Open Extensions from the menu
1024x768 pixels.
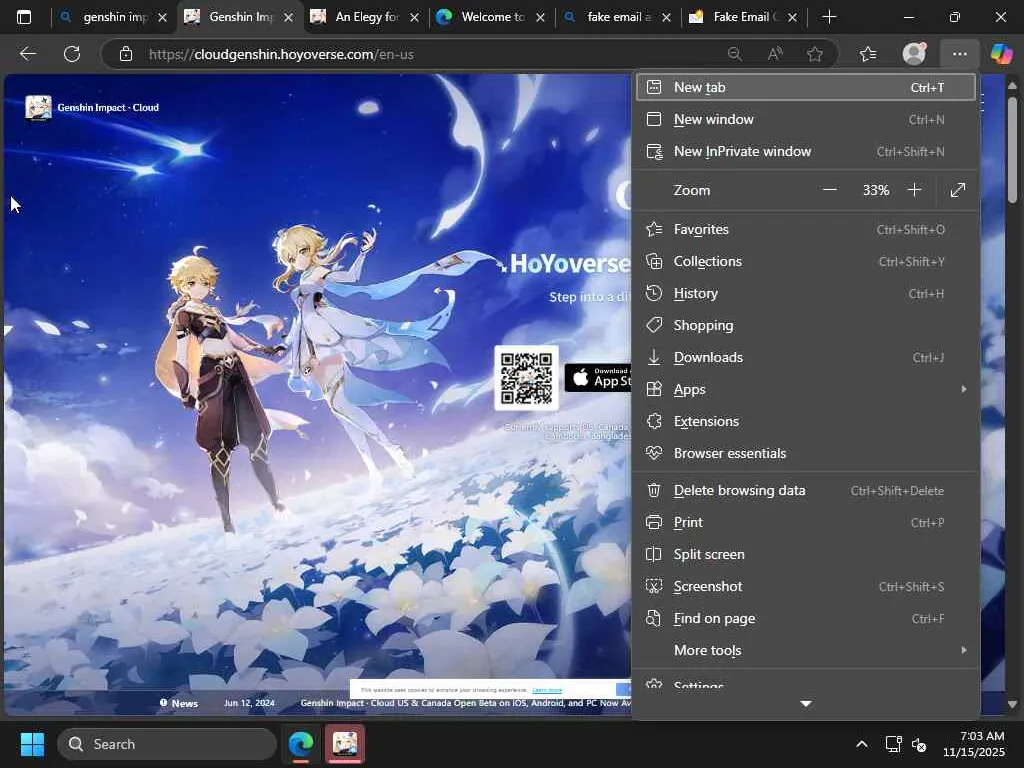pos(806,421)
